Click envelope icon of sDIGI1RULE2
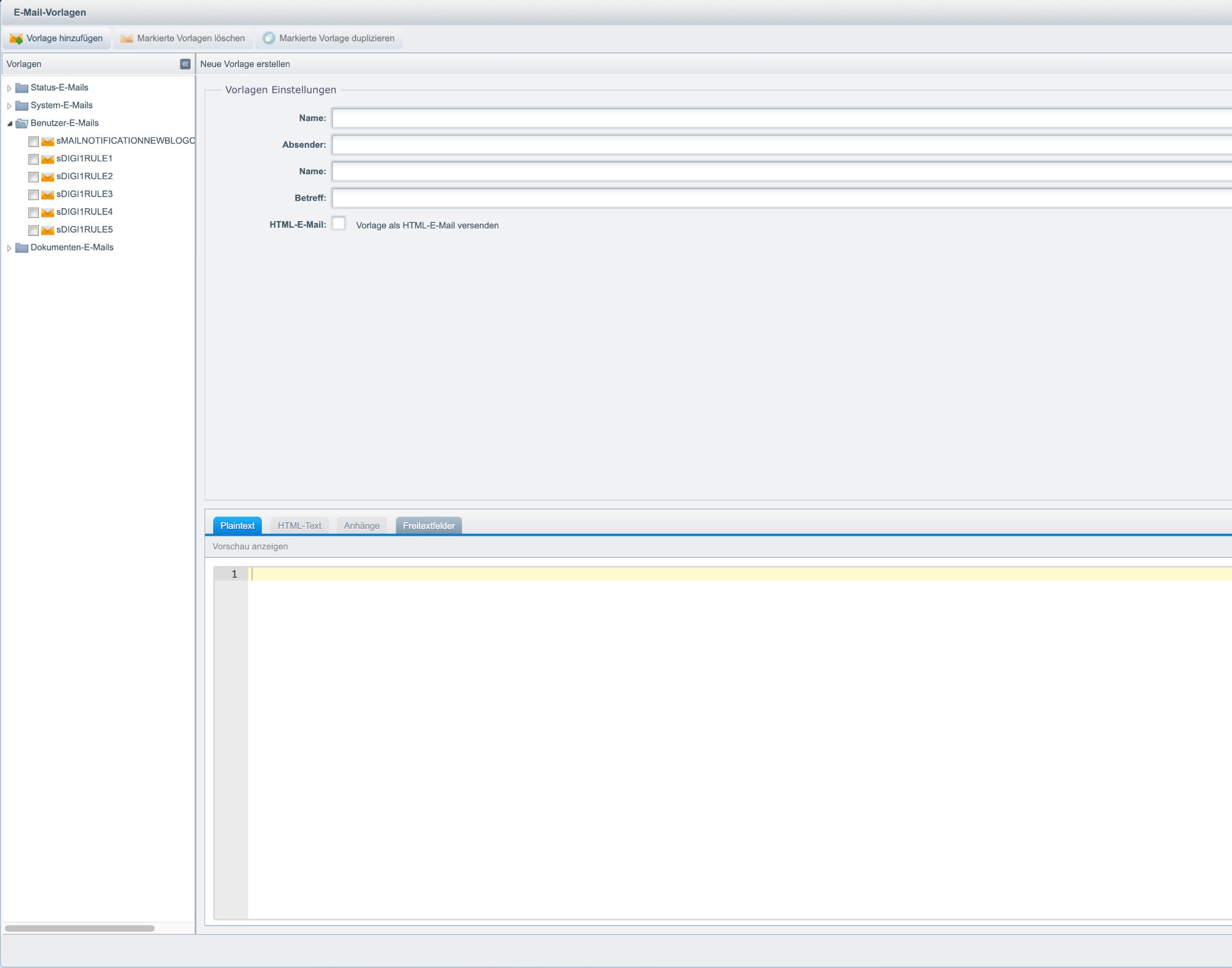 [47, 177]
